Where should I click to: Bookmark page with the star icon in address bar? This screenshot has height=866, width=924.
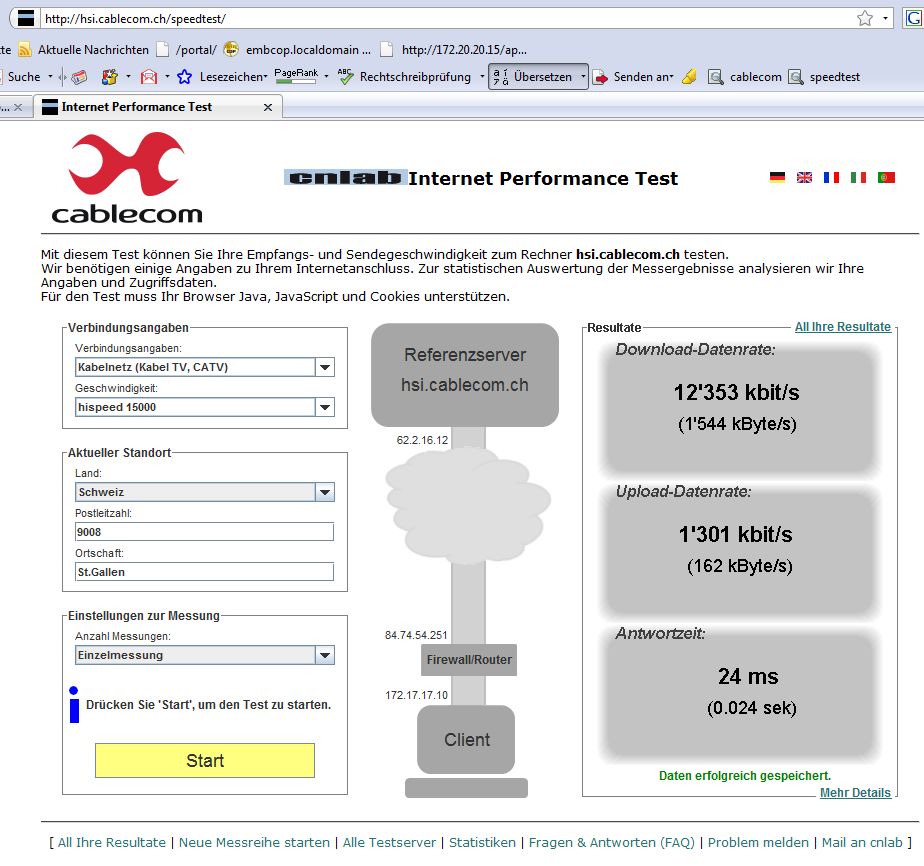coord(865,18)
